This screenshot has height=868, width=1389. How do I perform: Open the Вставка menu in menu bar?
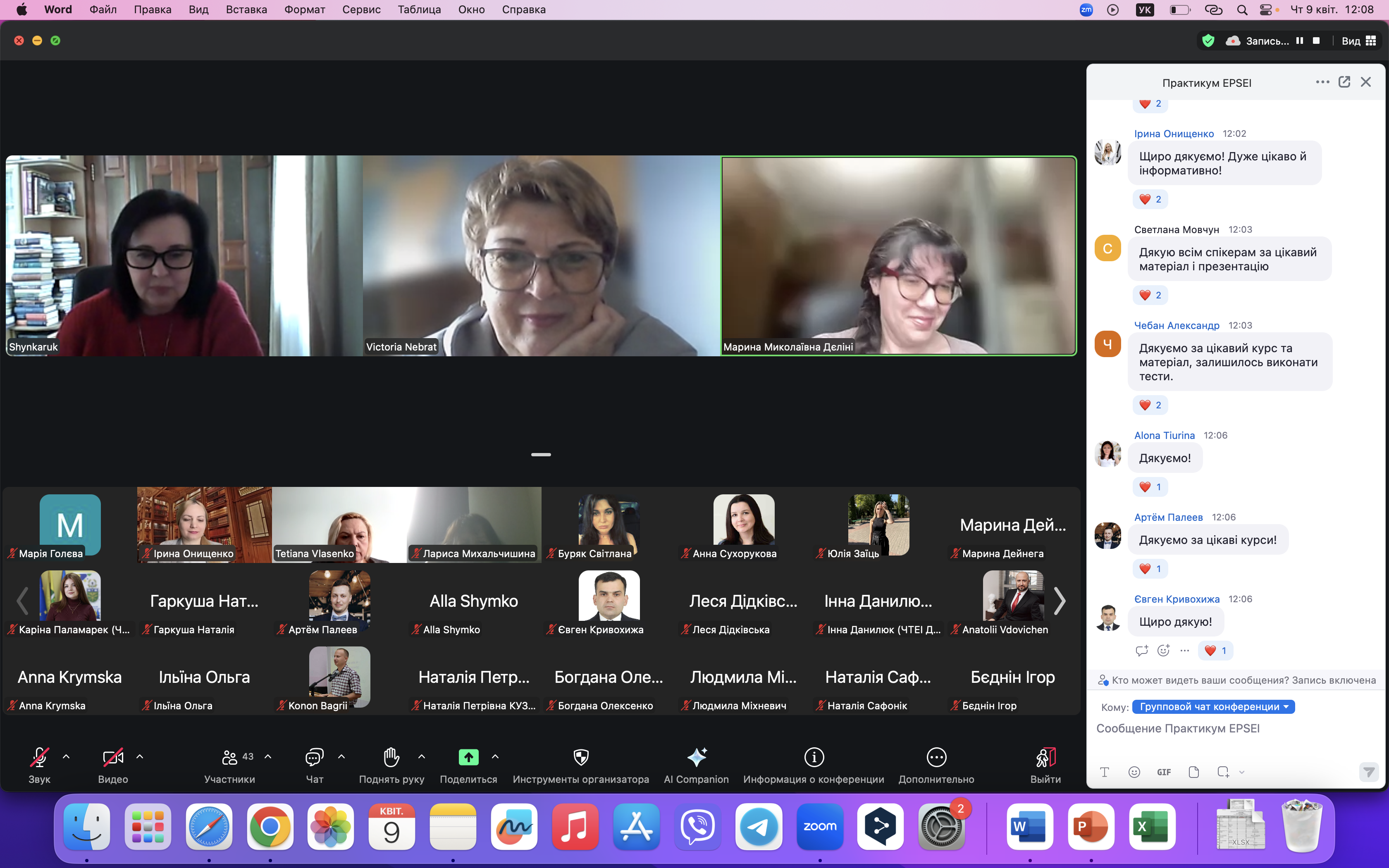(246, 10)
